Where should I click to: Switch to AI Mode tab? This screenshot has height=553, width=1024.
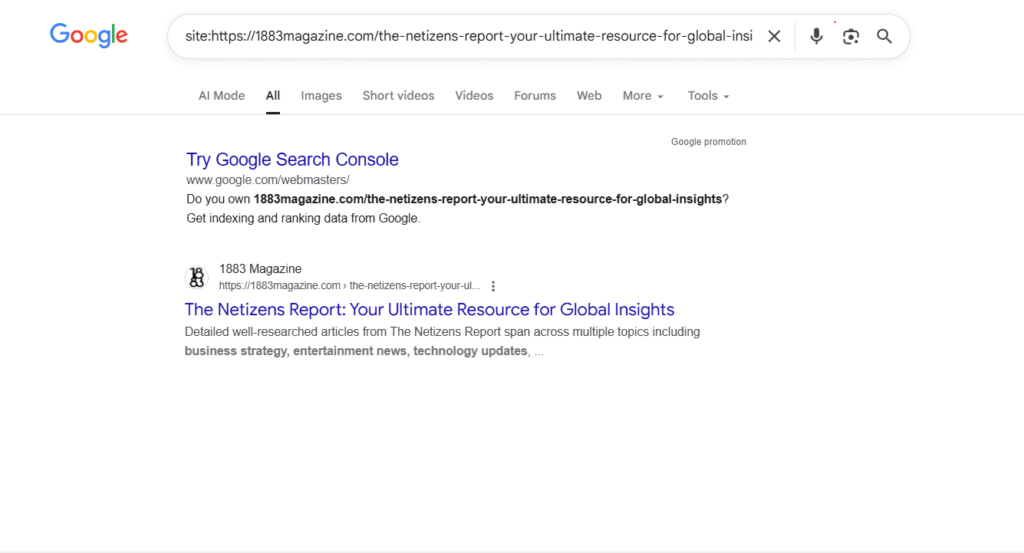(221, 96)
